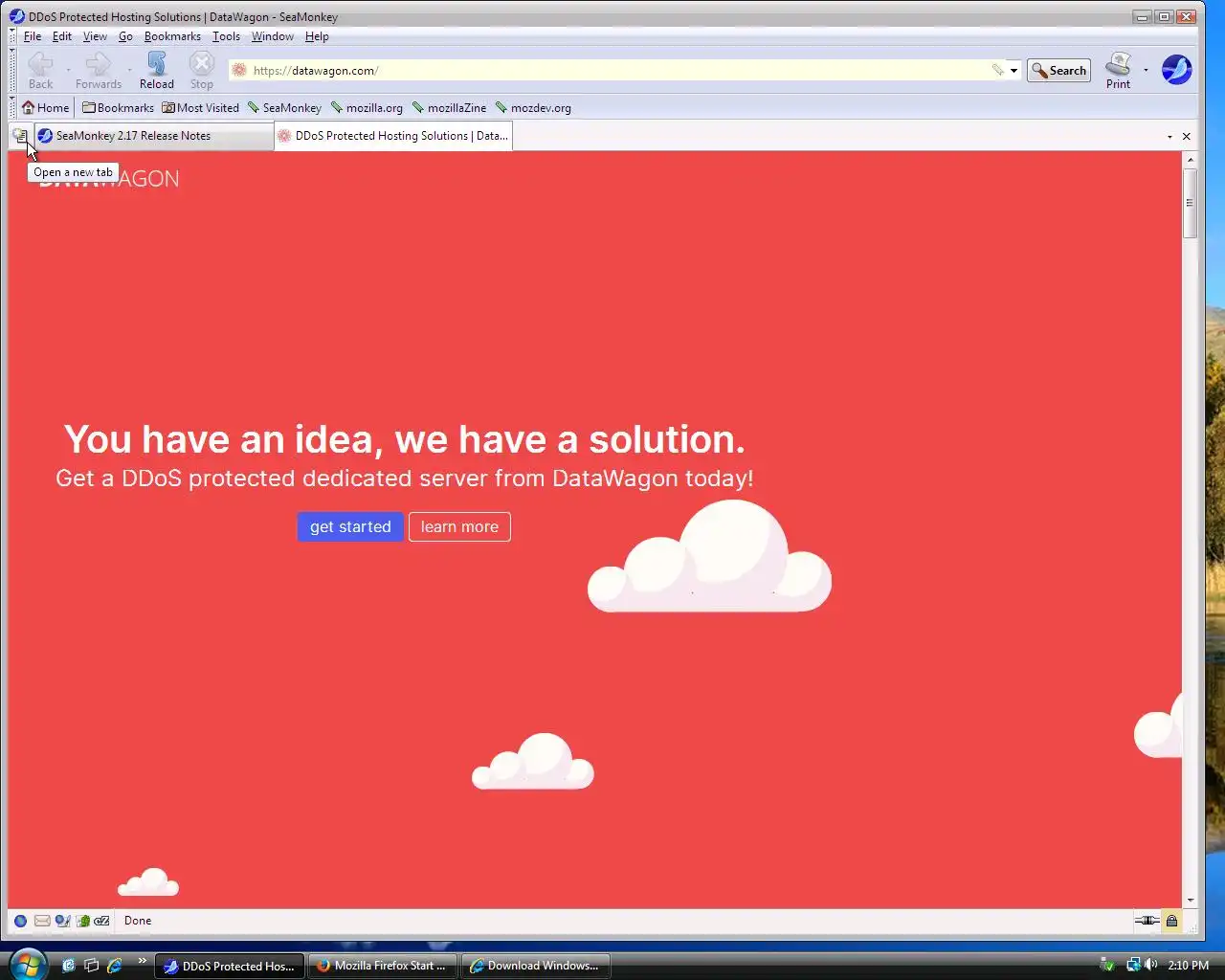Open the View menu
This screenshot has width=1225, height=980.
click(x=95, y=36)
